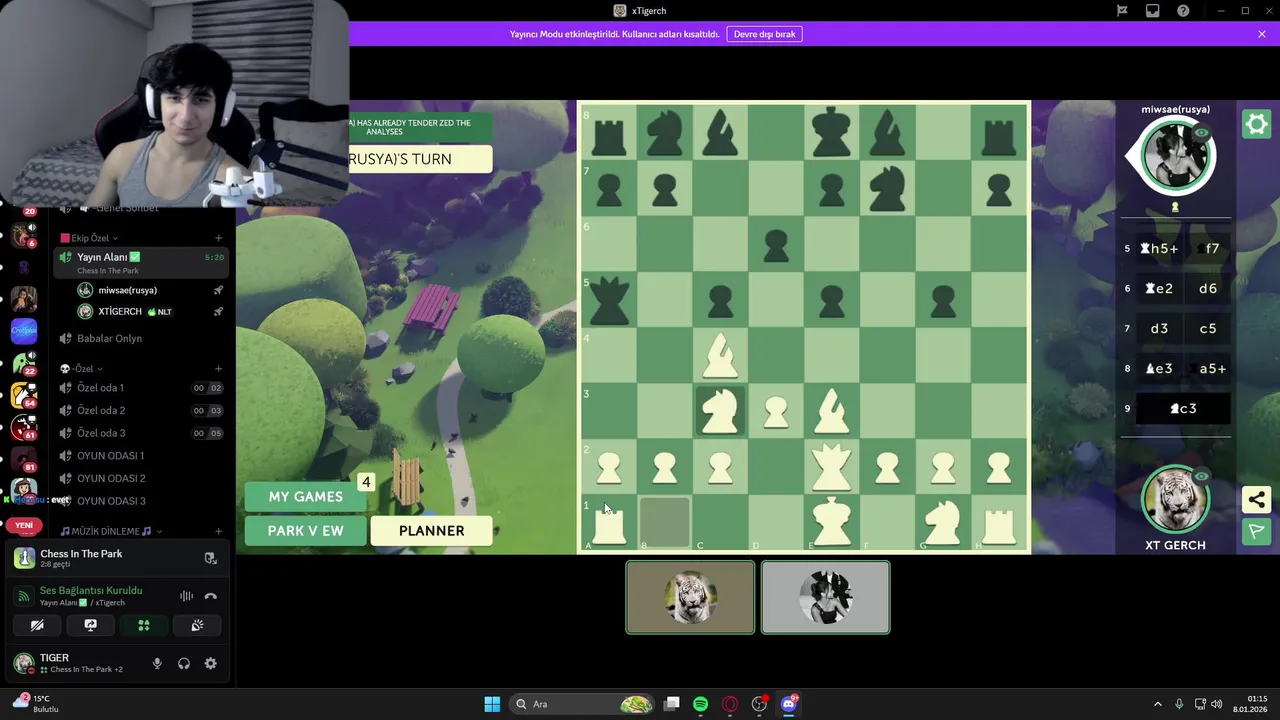Click the resign flag icon

click(x=1256, y=531)
